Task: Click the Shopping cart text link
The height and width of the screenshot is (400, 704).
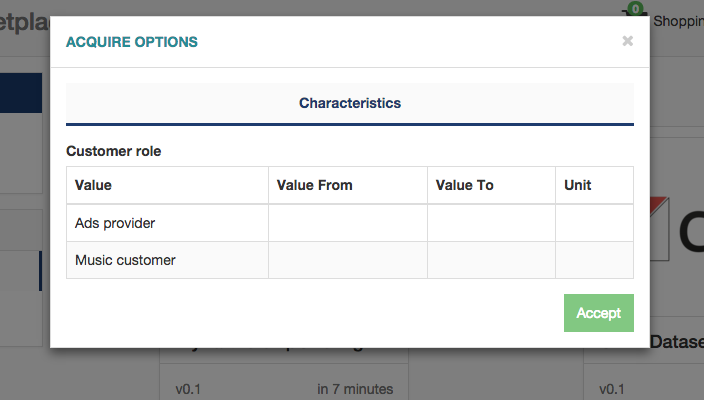Action: coord(678,21)
